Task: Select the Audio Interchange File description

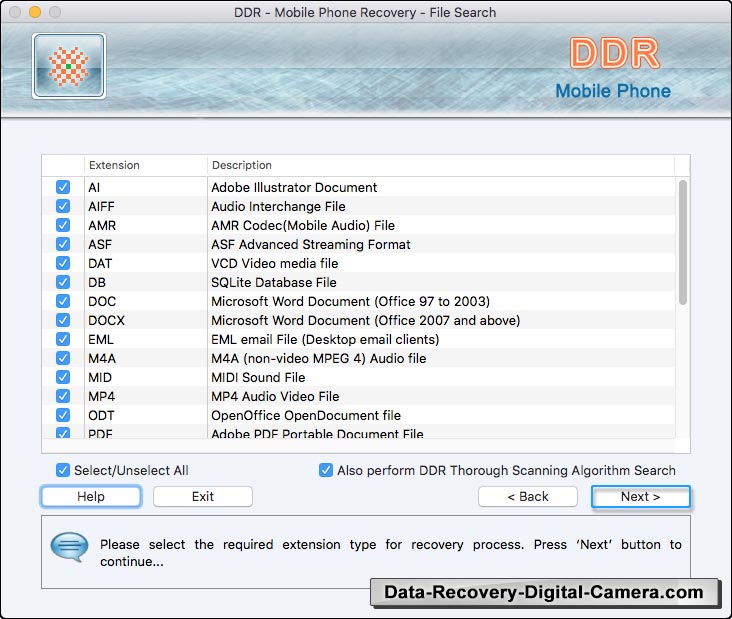Action: [x=278, y=206]
